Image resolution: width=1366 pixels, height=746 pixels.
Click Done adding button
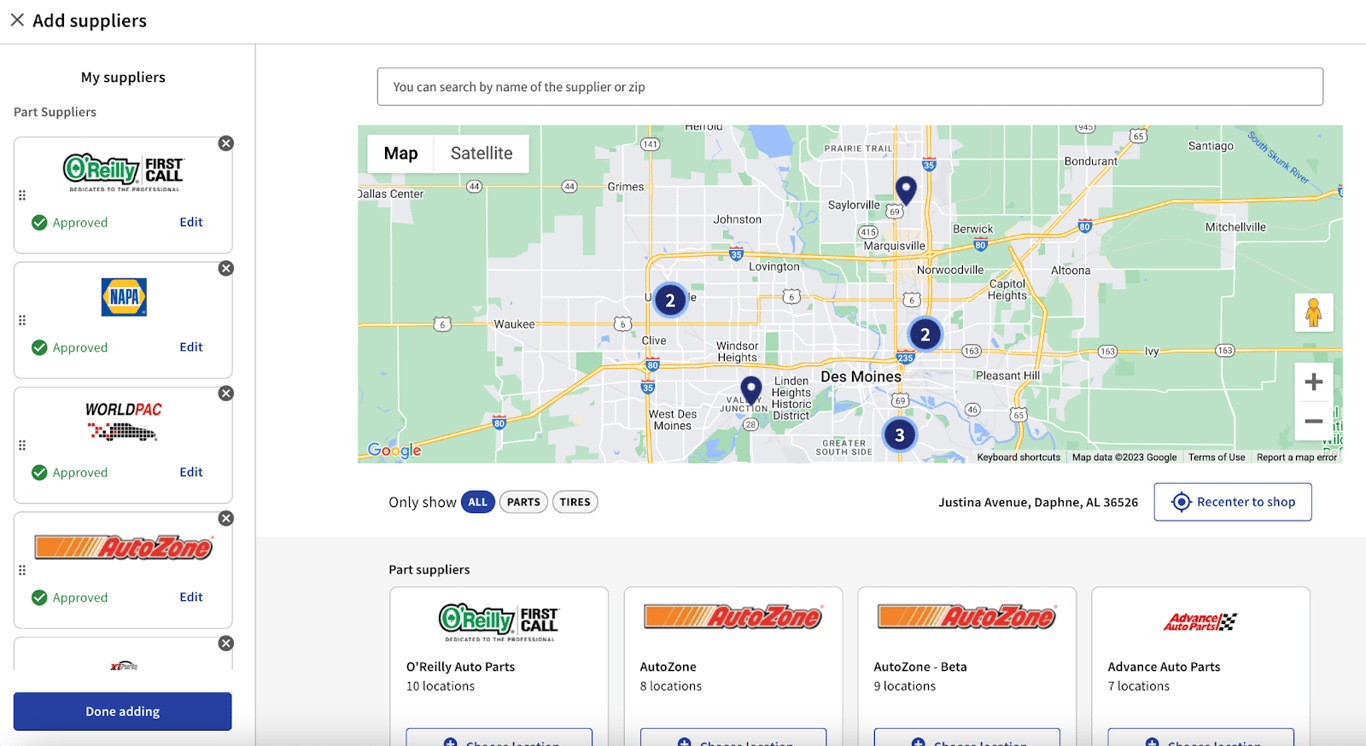point(123,711)
